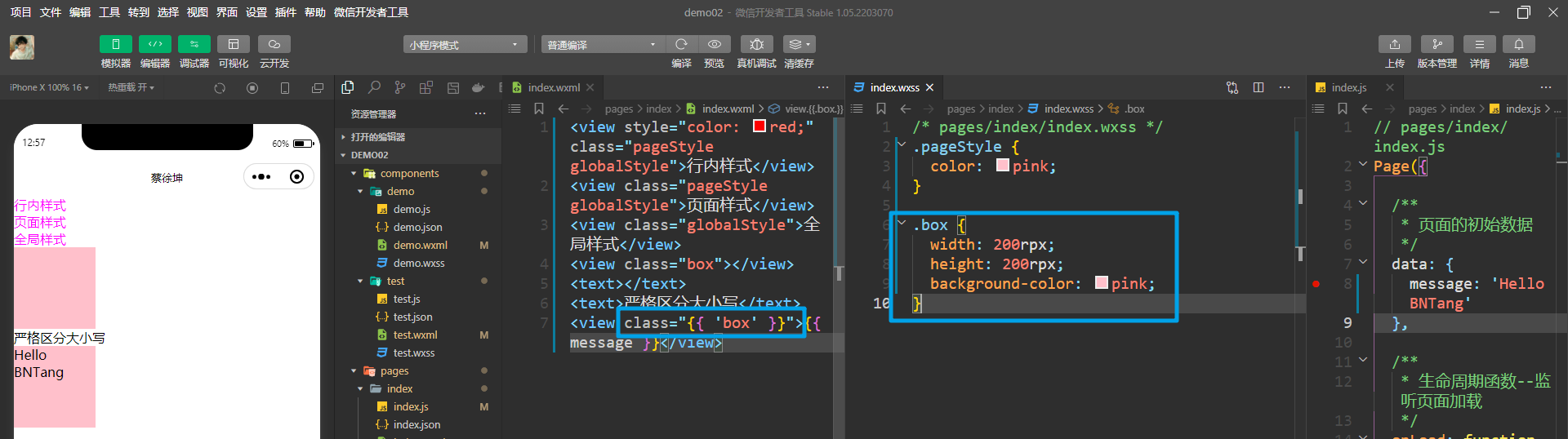
Task: Open test.wxss in the file tree
Action: coord(418,353)
